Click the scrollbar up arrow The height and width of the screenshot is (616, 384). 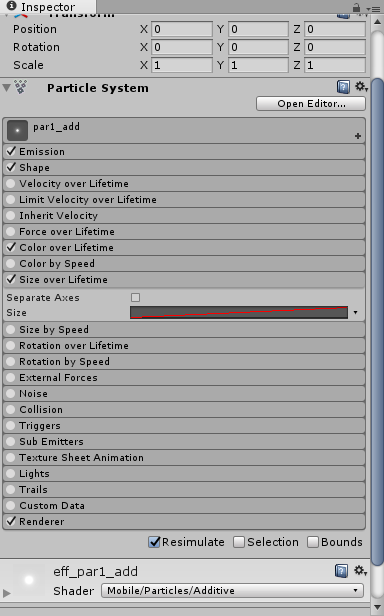377,22
